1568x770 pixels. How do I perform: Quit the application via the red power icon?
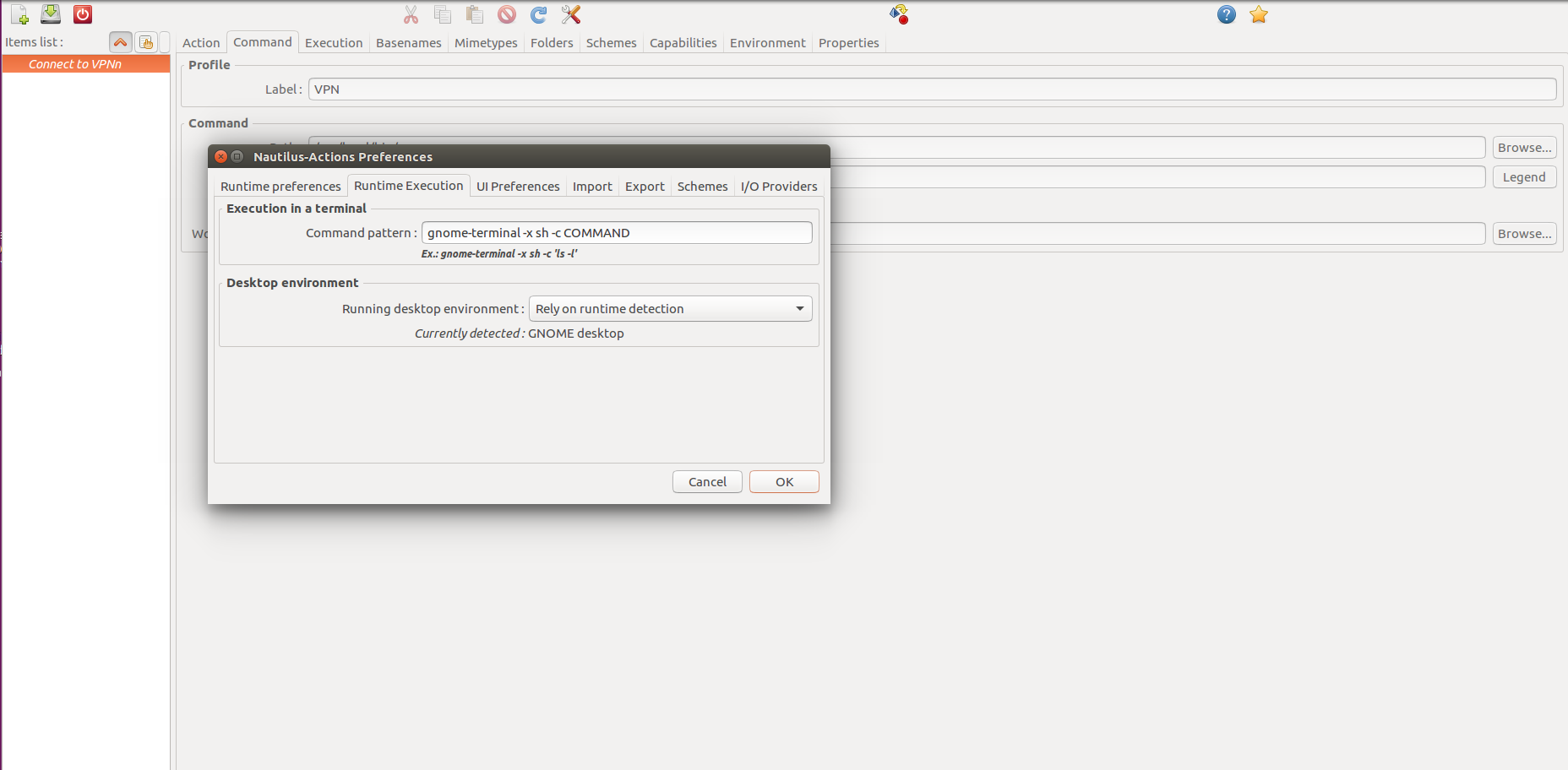[83, 14]
